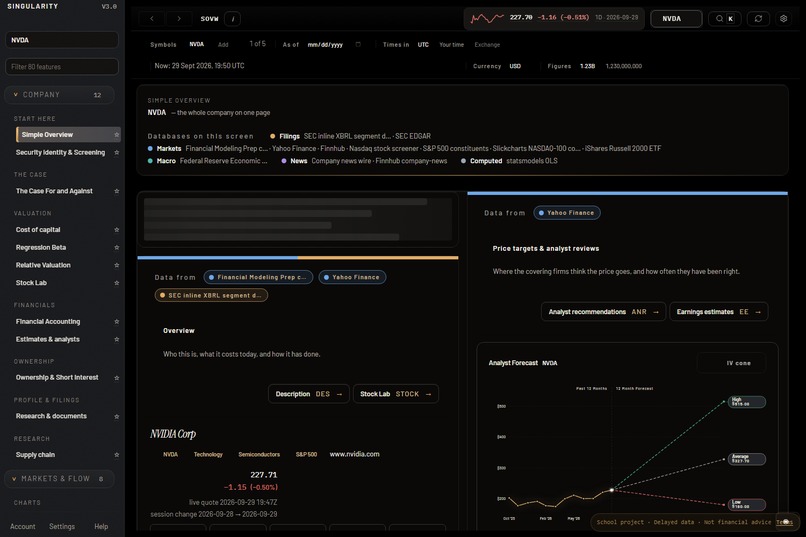Focus the Filter 80 features box
Viewport: 806px width, 537px height.
pos(62,67)
